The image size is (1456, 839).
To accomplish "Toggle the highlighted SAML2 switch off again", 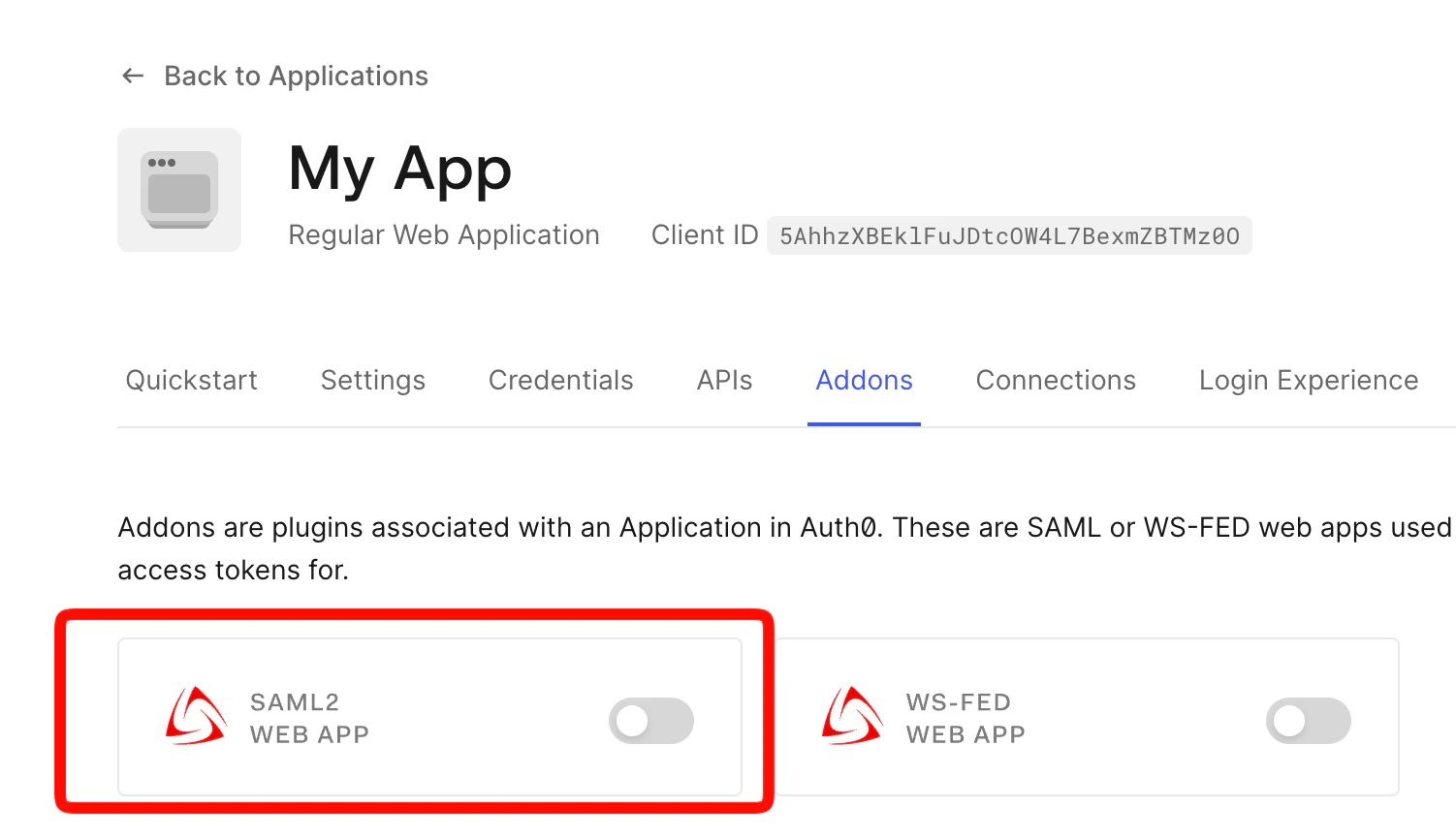I will coord(651,721).
